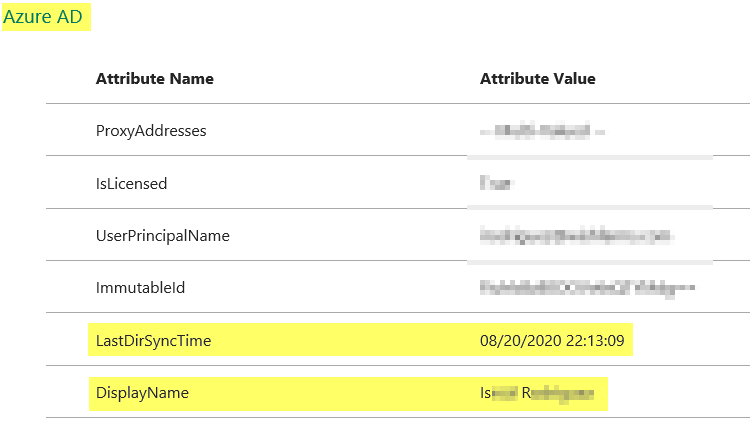Click the blurred ImmutableId value
Viewport: 750px width, 427px height.
[587, 288]
